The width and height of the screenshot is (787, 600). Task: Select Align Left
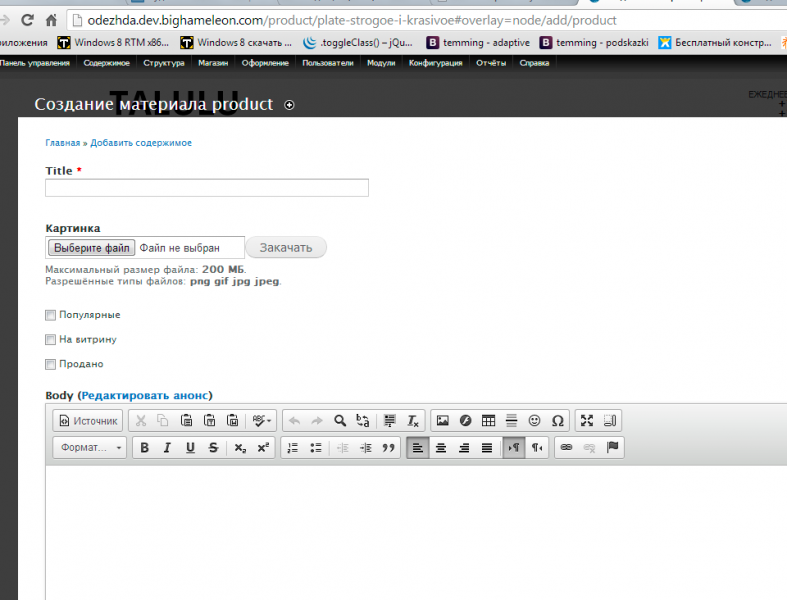point(418,447)
